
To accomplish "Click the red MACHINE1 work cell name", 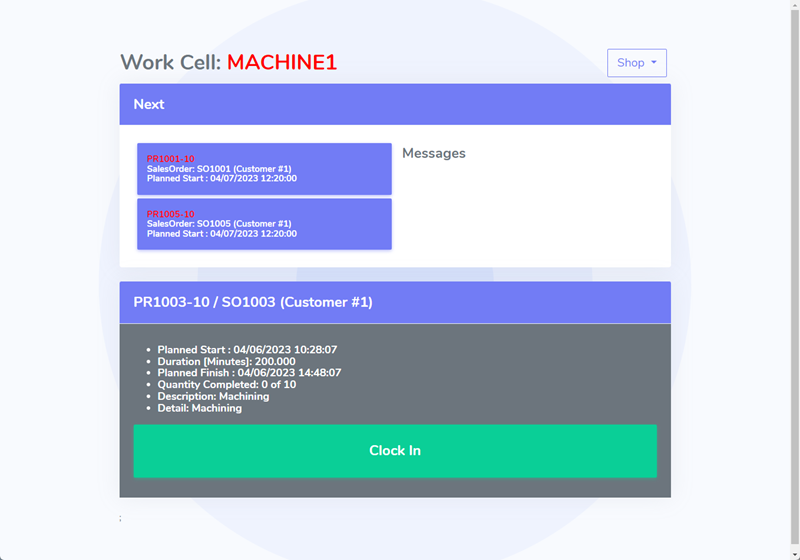I will click(282, 62).
